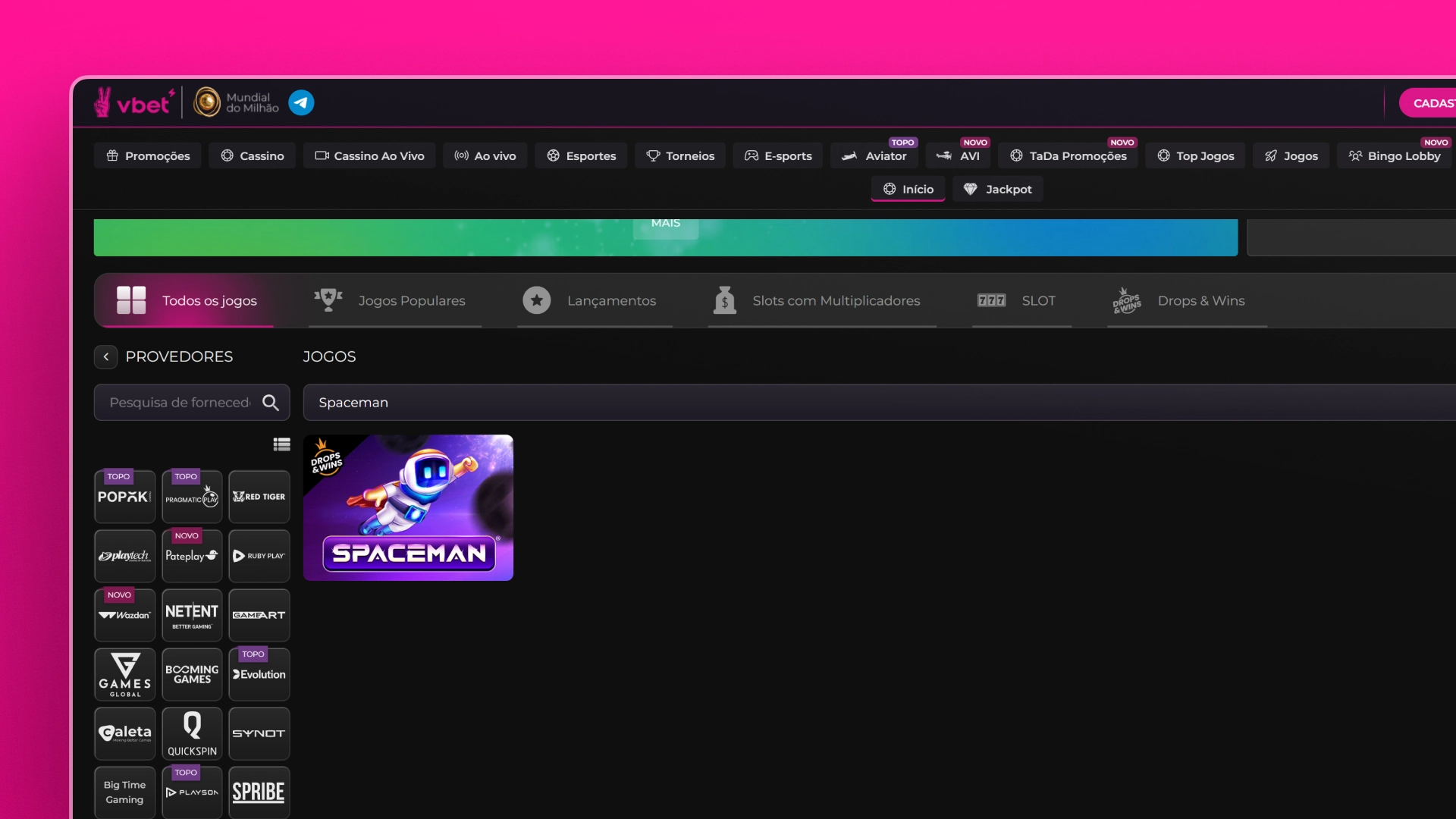Screen dimensions: 1456x819
Task: Select the NetEnt provider
Action: (192, 615)
